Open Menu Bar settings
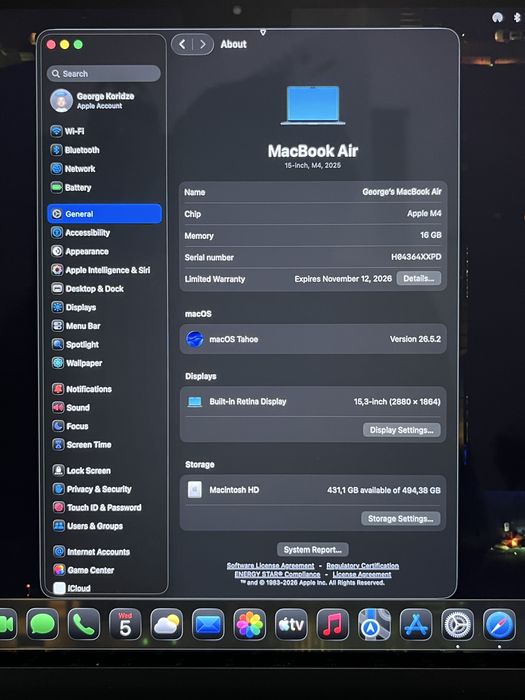Screen dimensions: 525x700 pos(76,326)
